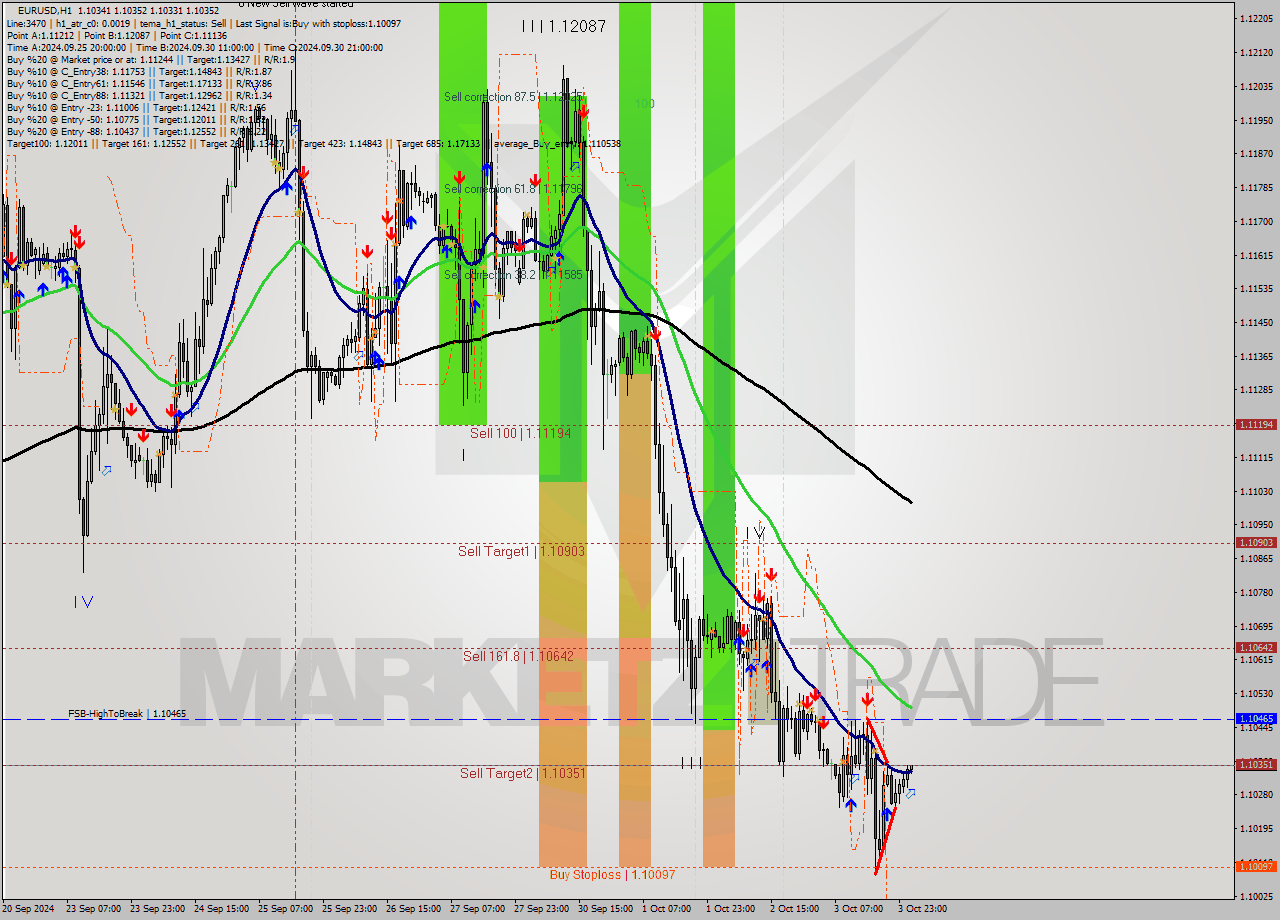Select the 'Sell Target2 | 1.10351' label
The height and width of the screenshot is (920, 1280).
pos(523,773)
